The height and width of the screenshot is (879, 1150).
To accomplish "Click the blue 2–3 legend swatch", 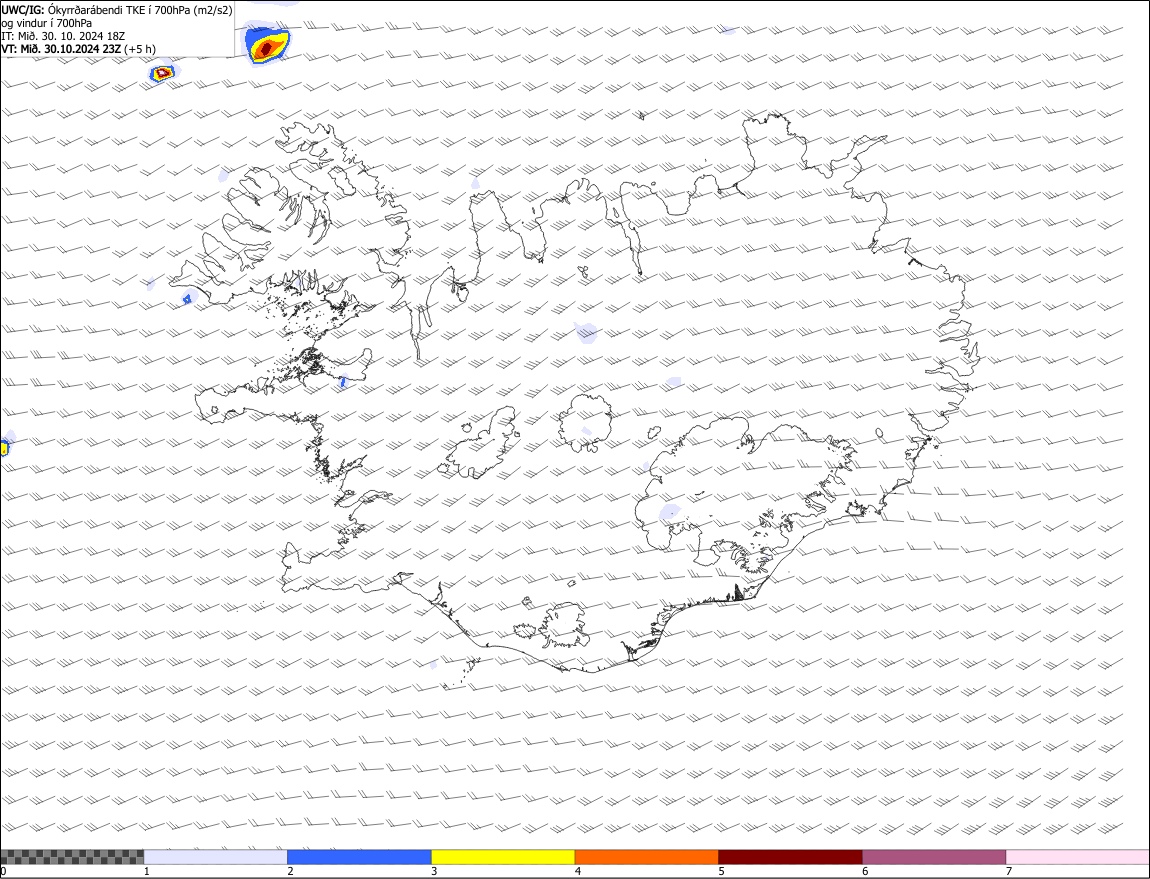I will coord(359,857).
